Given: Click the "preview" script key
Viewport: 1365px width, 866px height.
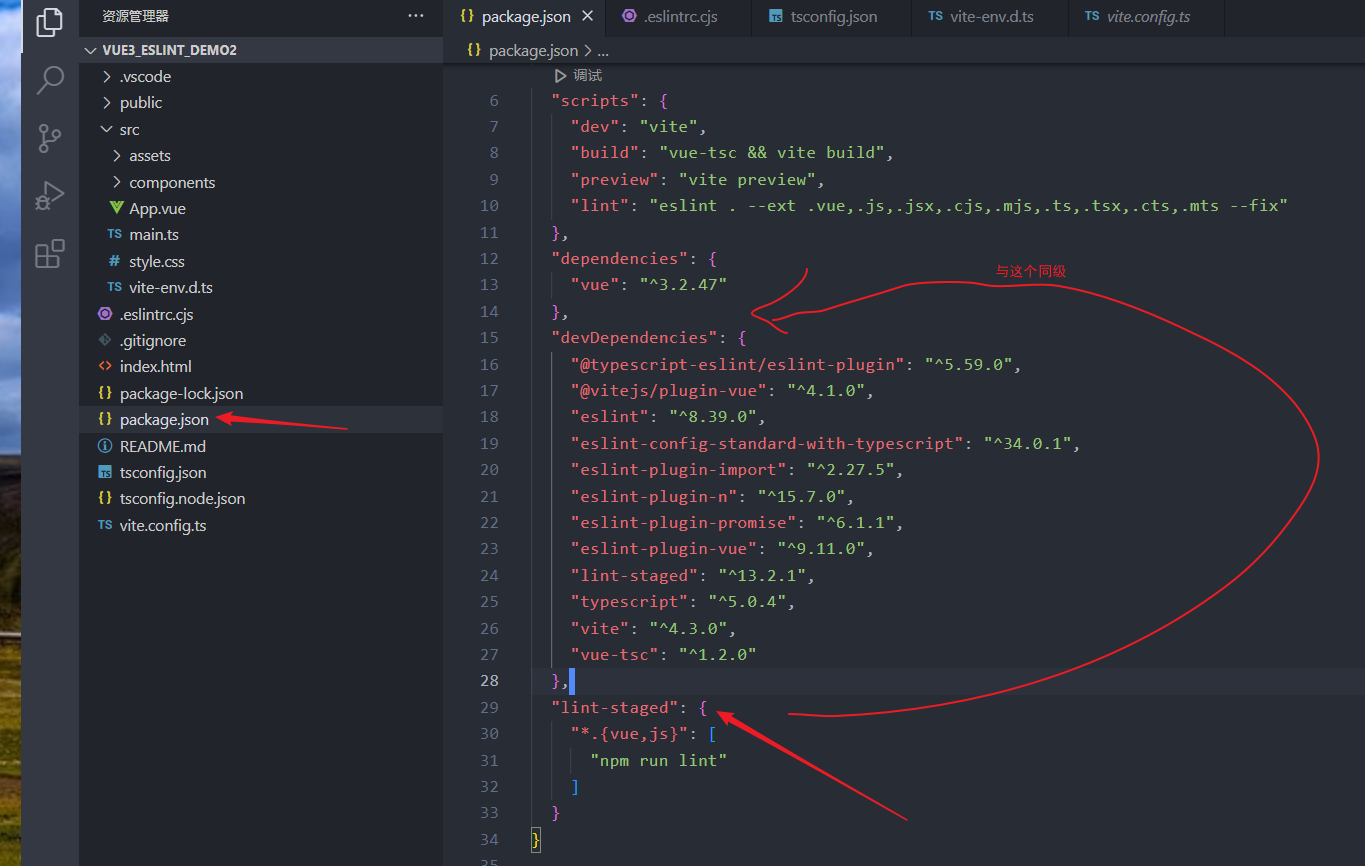Looking at the screenshot, I should point(614,180).
